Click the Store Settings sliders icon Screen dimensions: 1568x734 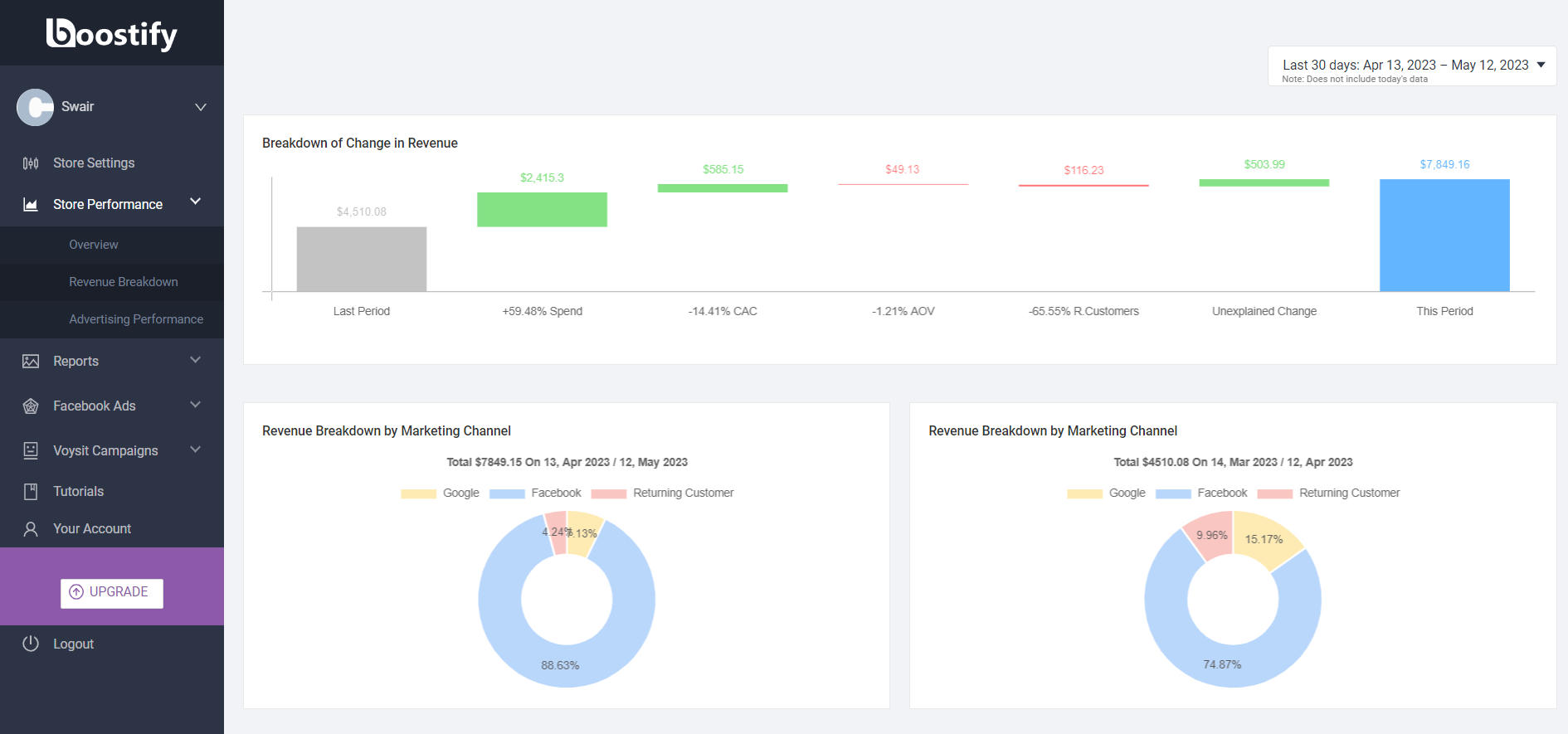click(31, 163)
